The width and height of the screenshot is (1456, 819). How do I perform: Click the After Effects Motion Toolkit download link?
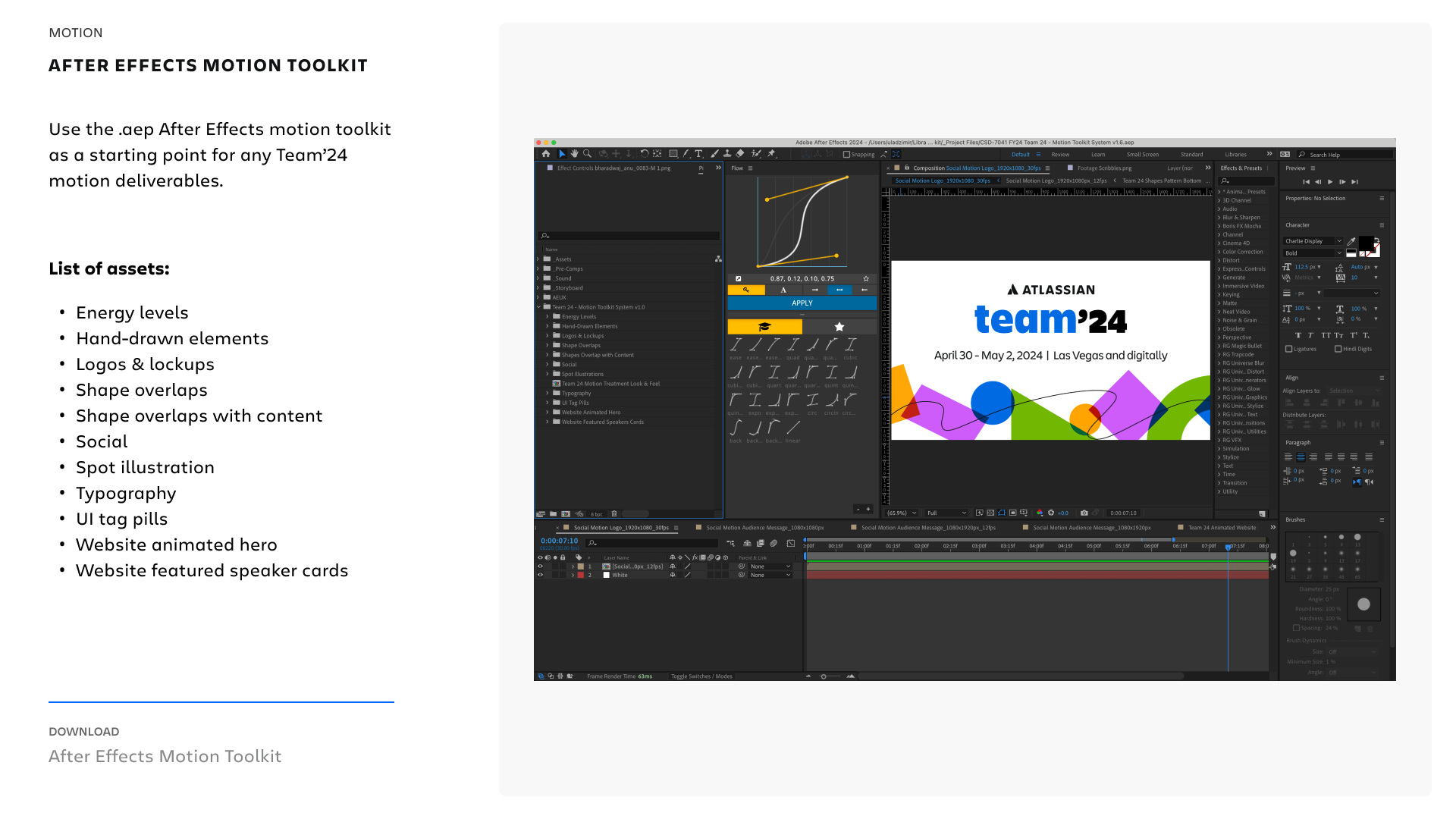(165, 756)
